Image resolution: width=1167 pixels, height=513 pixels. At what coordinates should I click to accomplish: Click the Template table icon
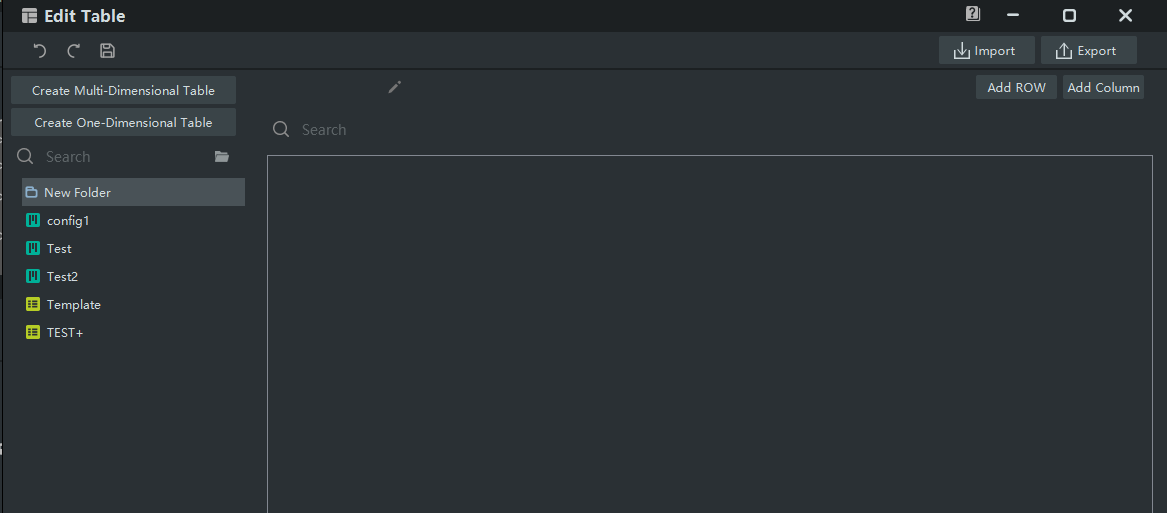33,305
